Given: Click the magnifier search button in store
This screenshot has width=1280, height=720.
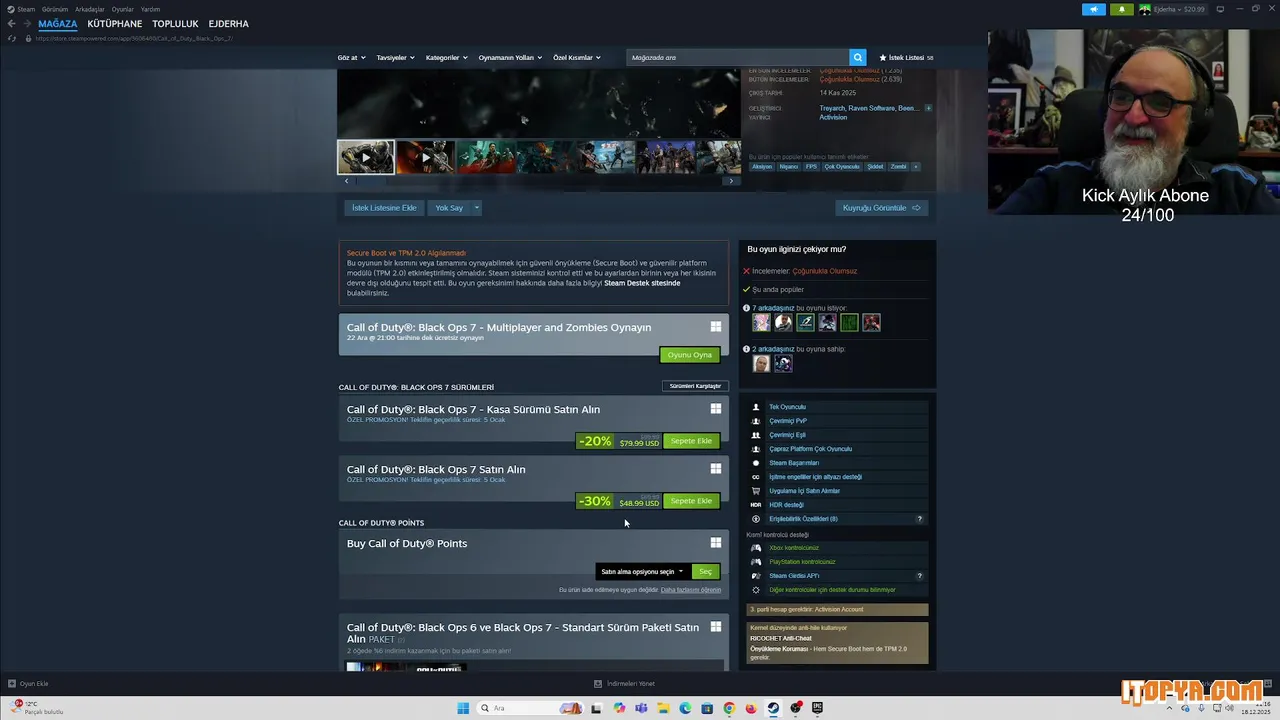Looking at the screenshot, I should [x=857, y=57].
